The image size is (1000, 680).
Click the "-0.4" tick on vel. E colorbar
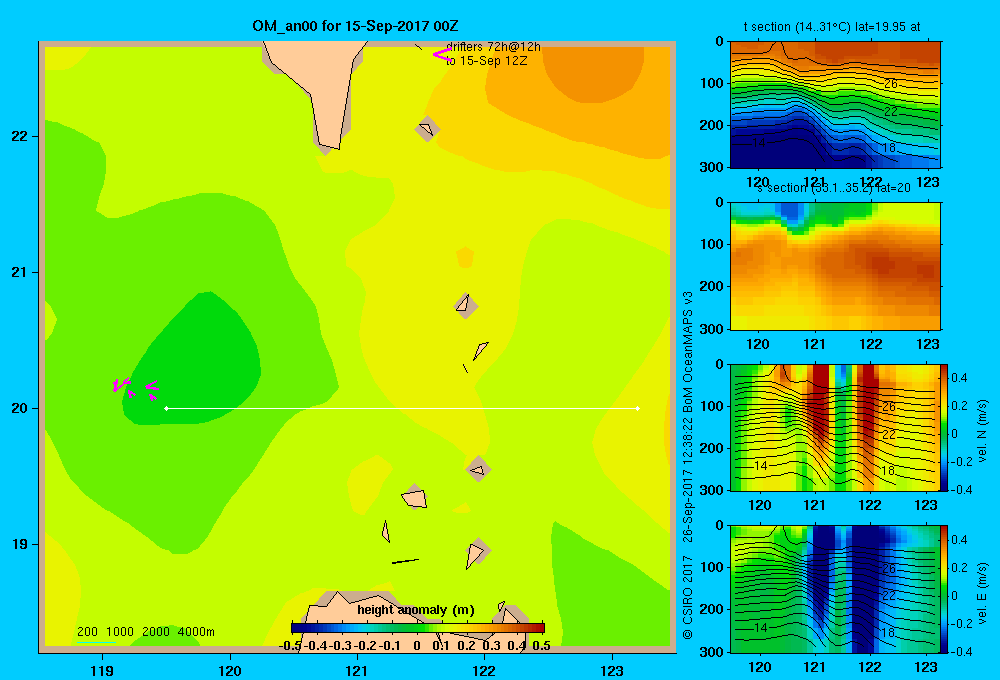[x=959, y=651]
